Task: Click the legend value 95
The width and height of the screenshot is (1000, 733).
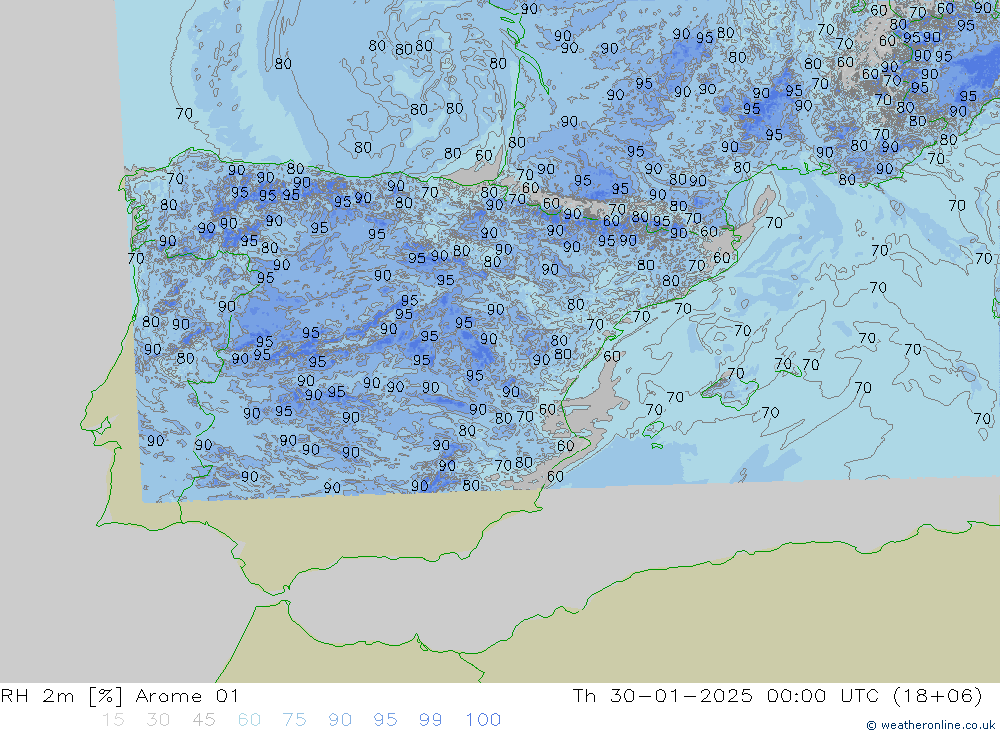Action: pos(385,720)
